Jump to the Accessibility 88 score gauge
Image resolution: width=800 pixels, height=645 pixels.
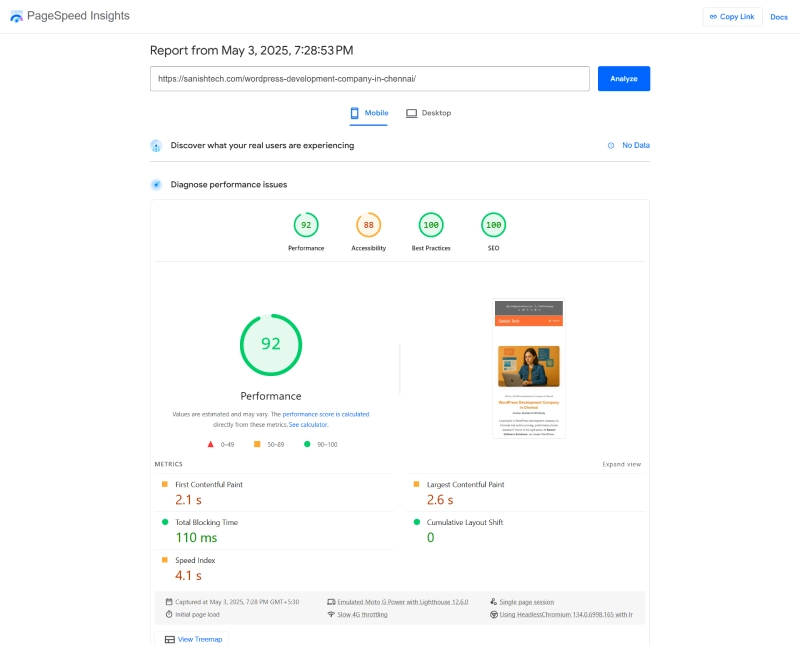[x=368, y=225]
